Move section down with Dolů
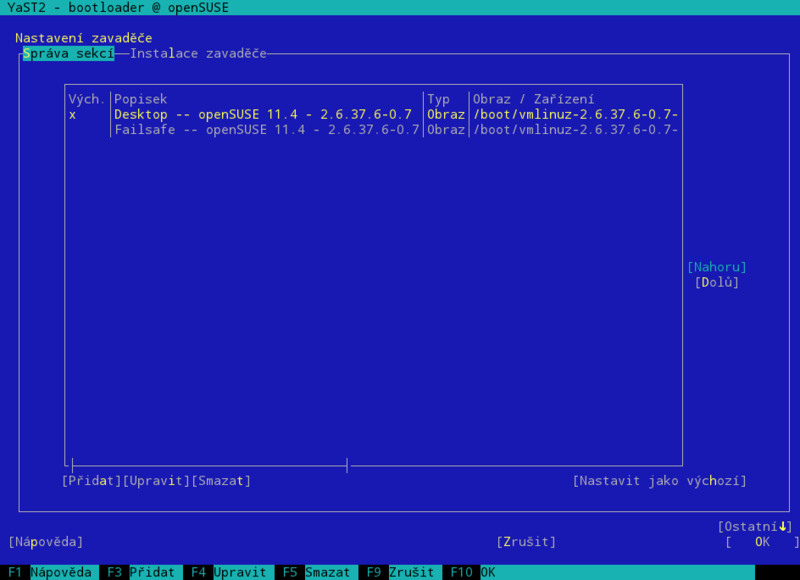This screenshot has height=580, width=800. click(x=716, y=283)
